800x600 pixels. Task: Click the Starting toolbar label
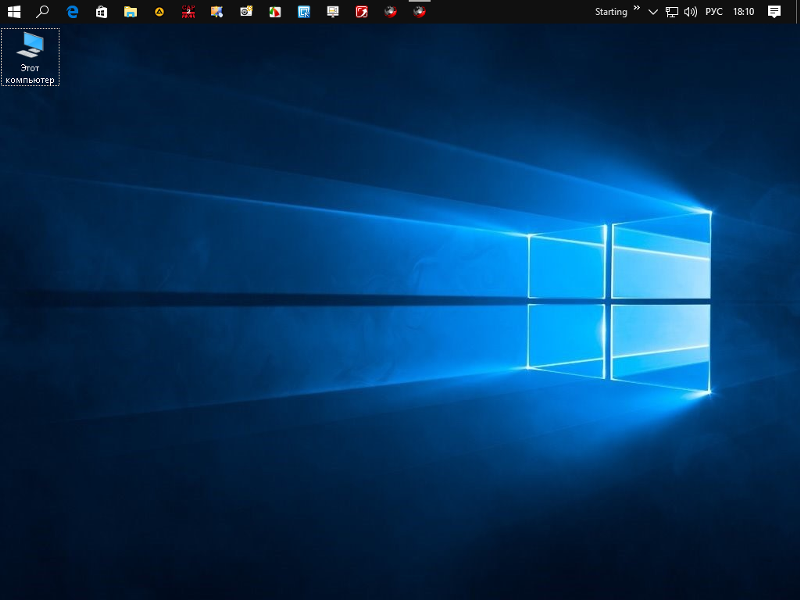click(x=611, y=12)
